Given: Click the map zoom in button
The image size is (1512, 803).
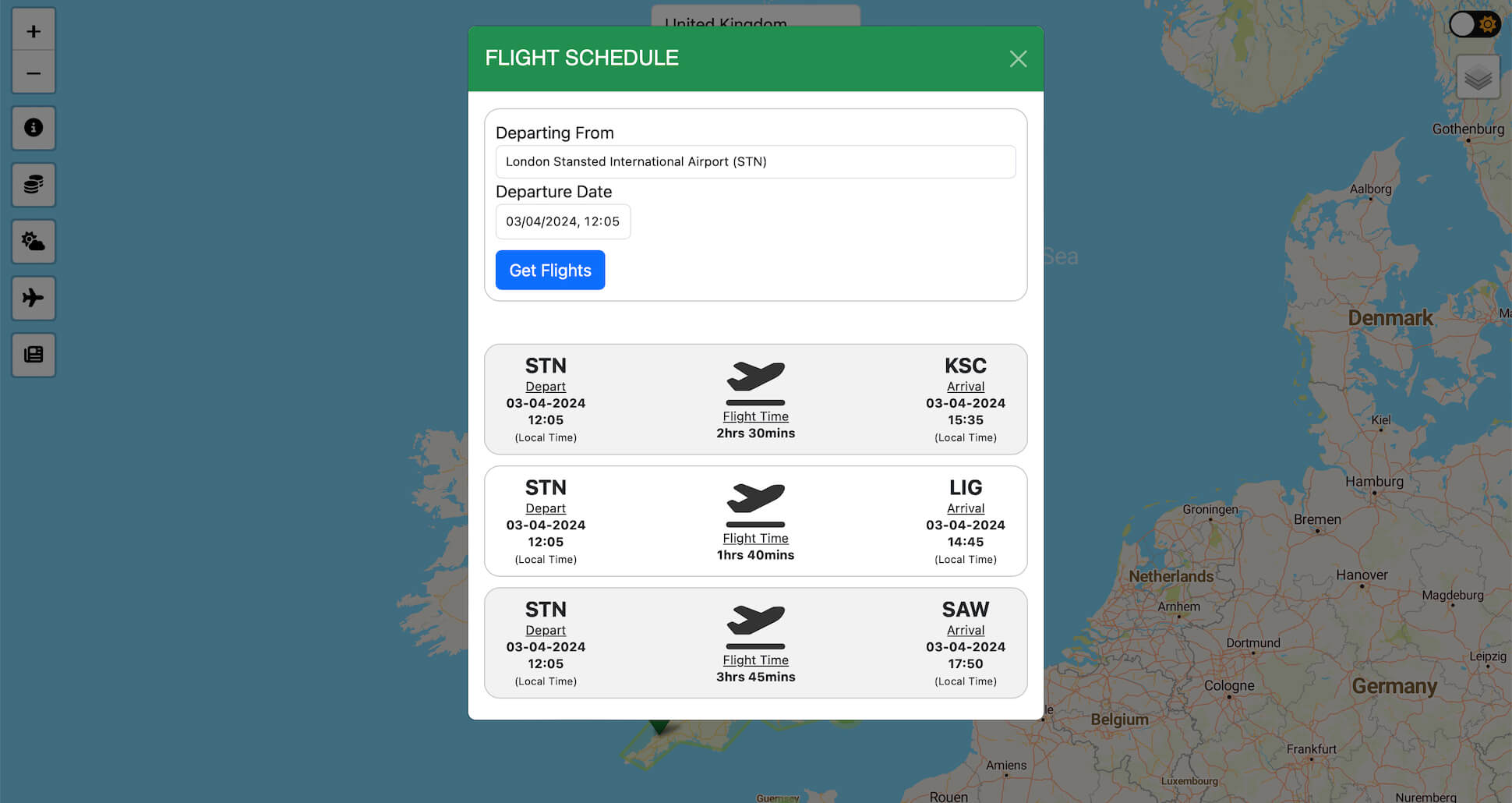Looking at the screenshot, I should click(x=34, y=31).
